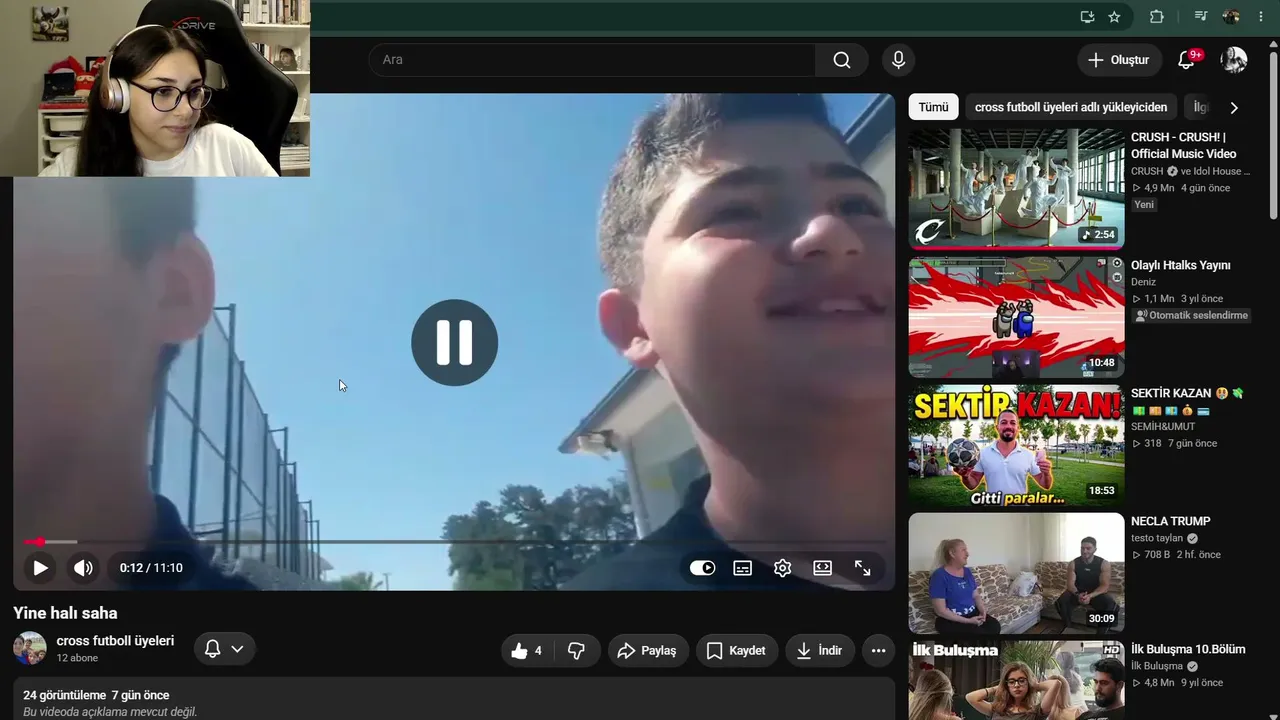Click the Paylaş share button
Screen dimensions: 1280x720
click(648, 651)
